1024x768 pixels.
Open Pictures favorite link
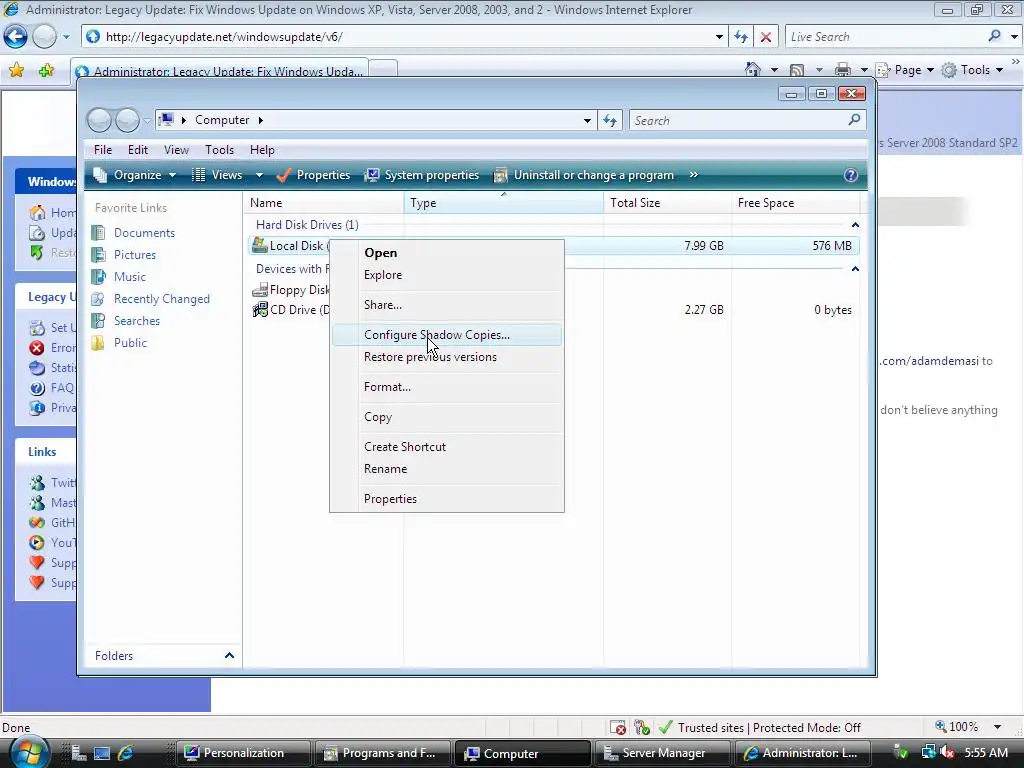(x=135, y=255)
